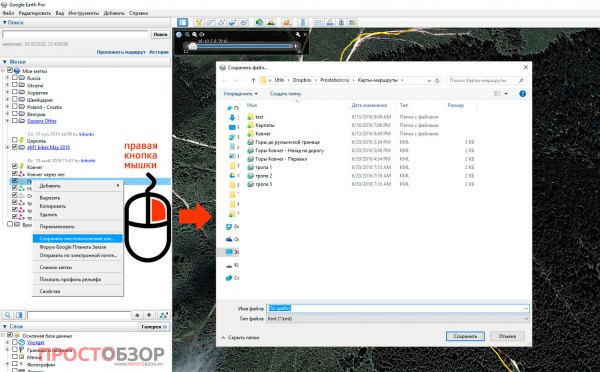Click the blue help icon in the save dialog
The width and height of the screenshot is (600, 372).
point(522,94)
